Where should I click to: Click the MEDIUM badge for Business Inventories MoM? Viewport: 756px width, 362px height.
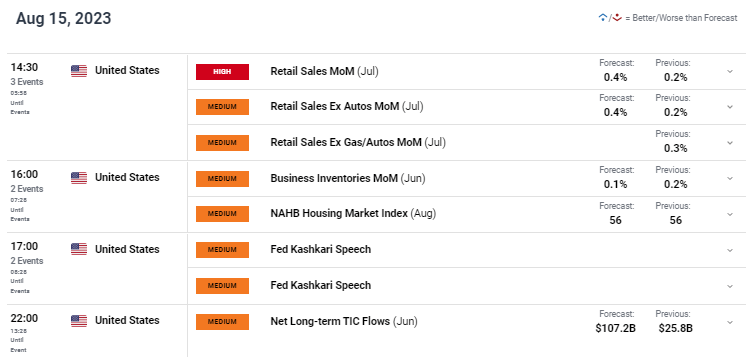[222, 179]
